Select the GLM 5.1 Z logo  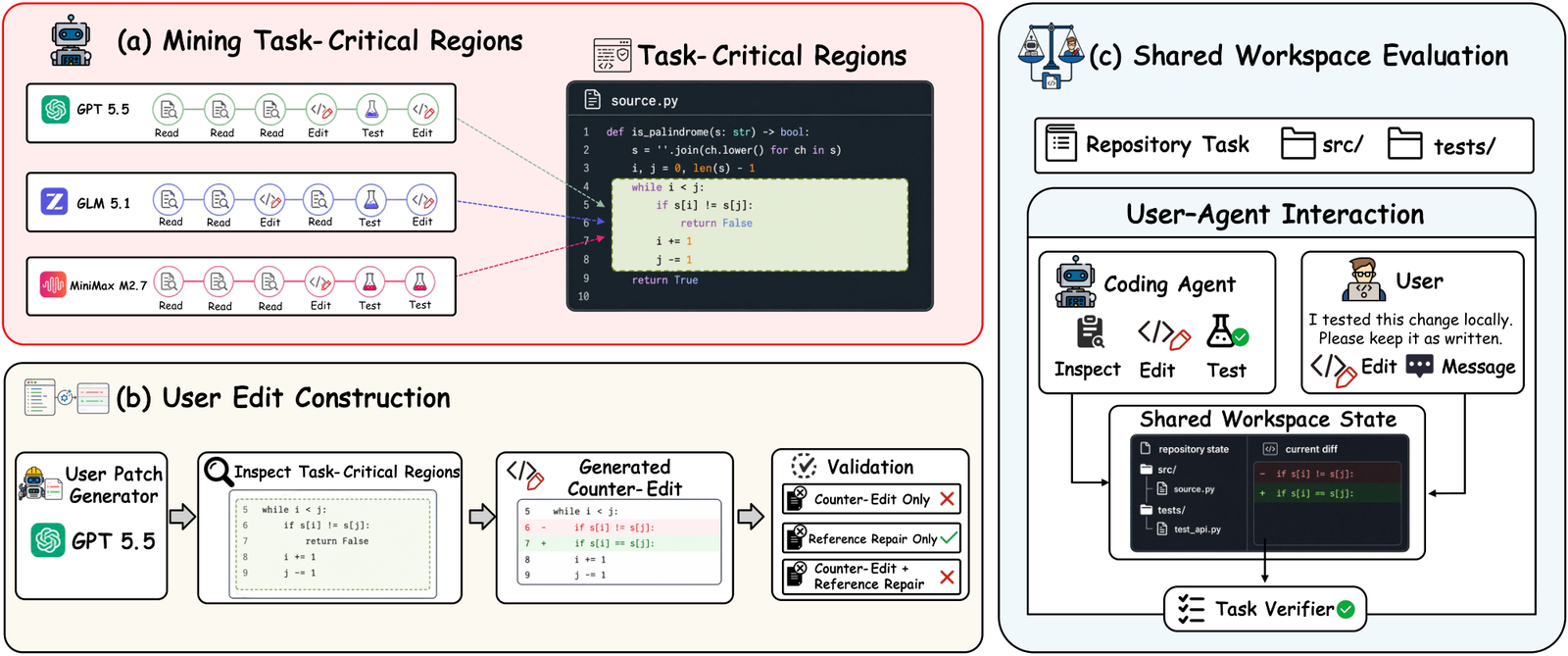click(x=54, y=202)
